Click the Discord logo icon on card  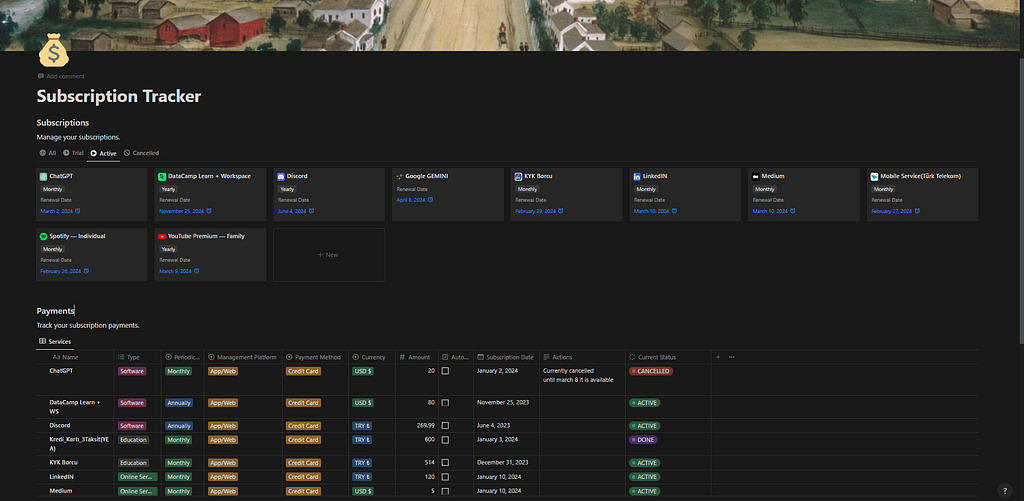click(x=281, y=176)
